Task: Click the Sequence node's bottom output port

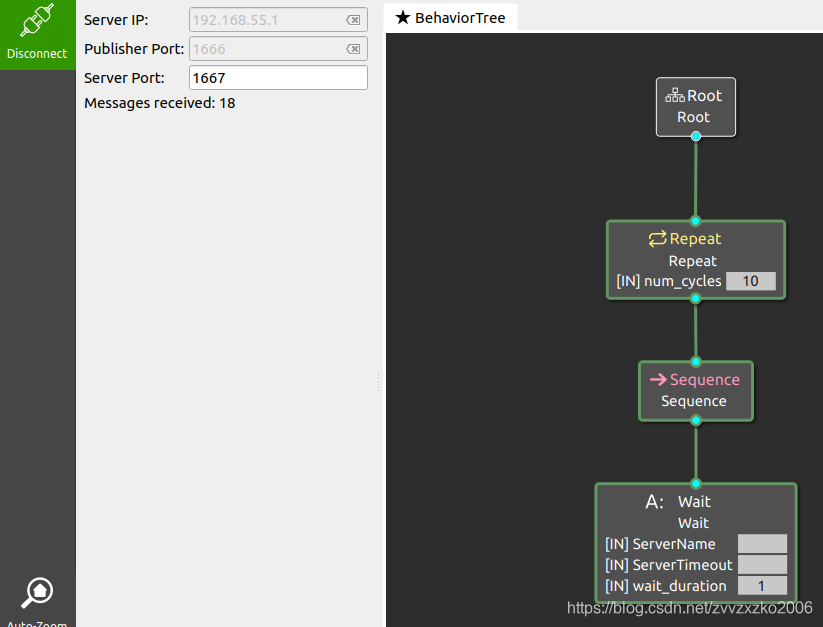Action: coord(695,420)
